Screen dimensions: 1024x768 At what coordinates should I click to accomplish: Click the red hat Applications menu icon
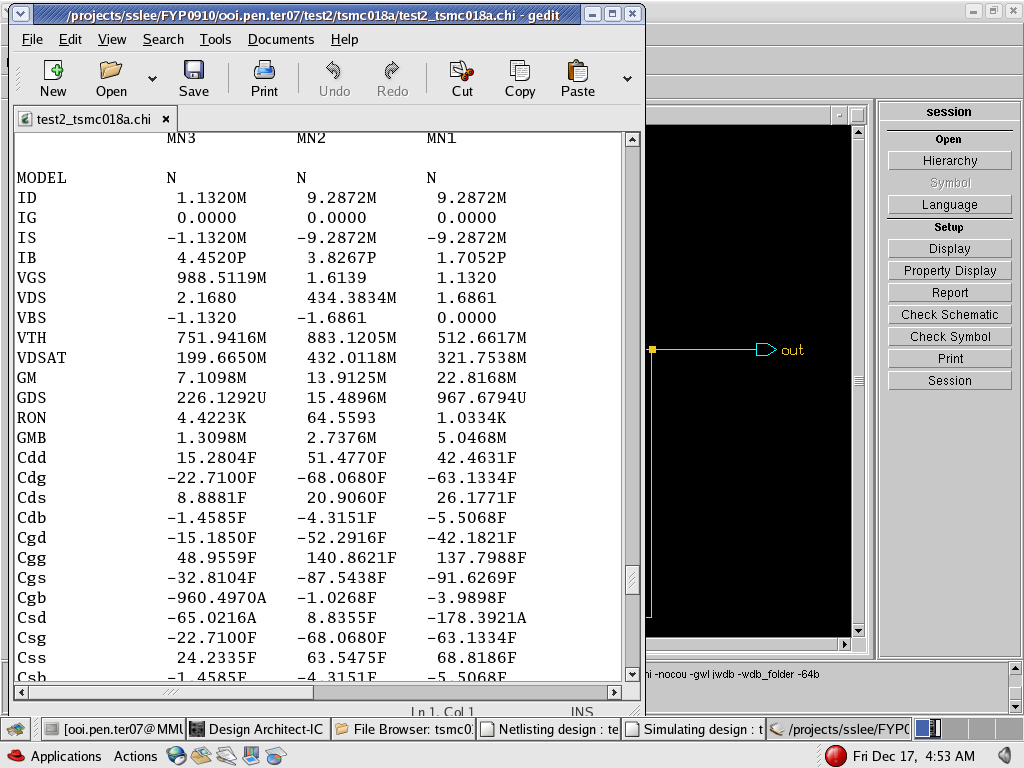16,756
